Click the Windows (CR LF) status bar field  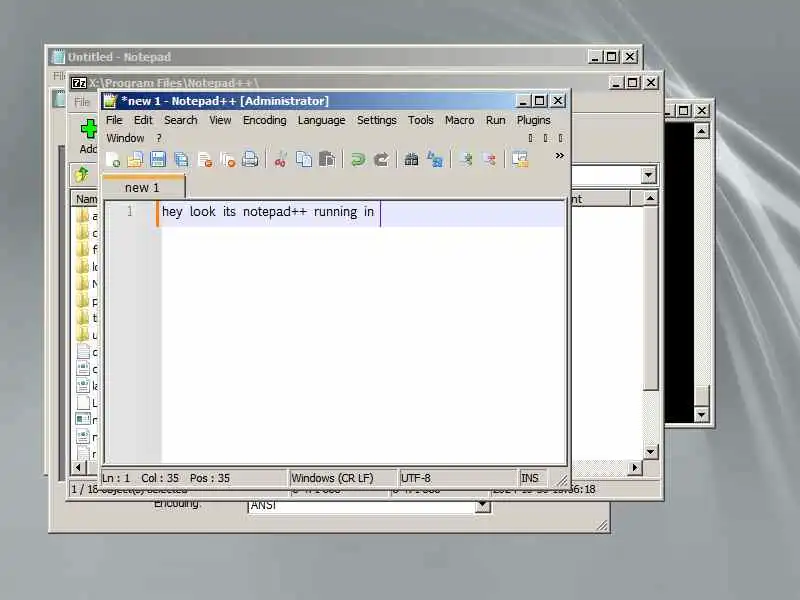coord(343,478)
